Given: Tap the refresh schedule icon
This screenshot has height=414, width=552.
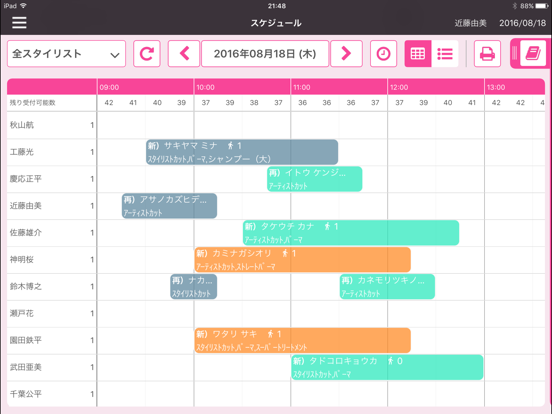Looking at the screenshot, I should pos(147,54).
